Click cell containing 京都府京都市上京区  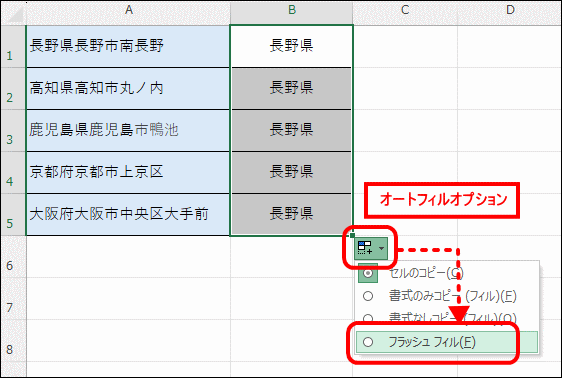pos(128,173)
